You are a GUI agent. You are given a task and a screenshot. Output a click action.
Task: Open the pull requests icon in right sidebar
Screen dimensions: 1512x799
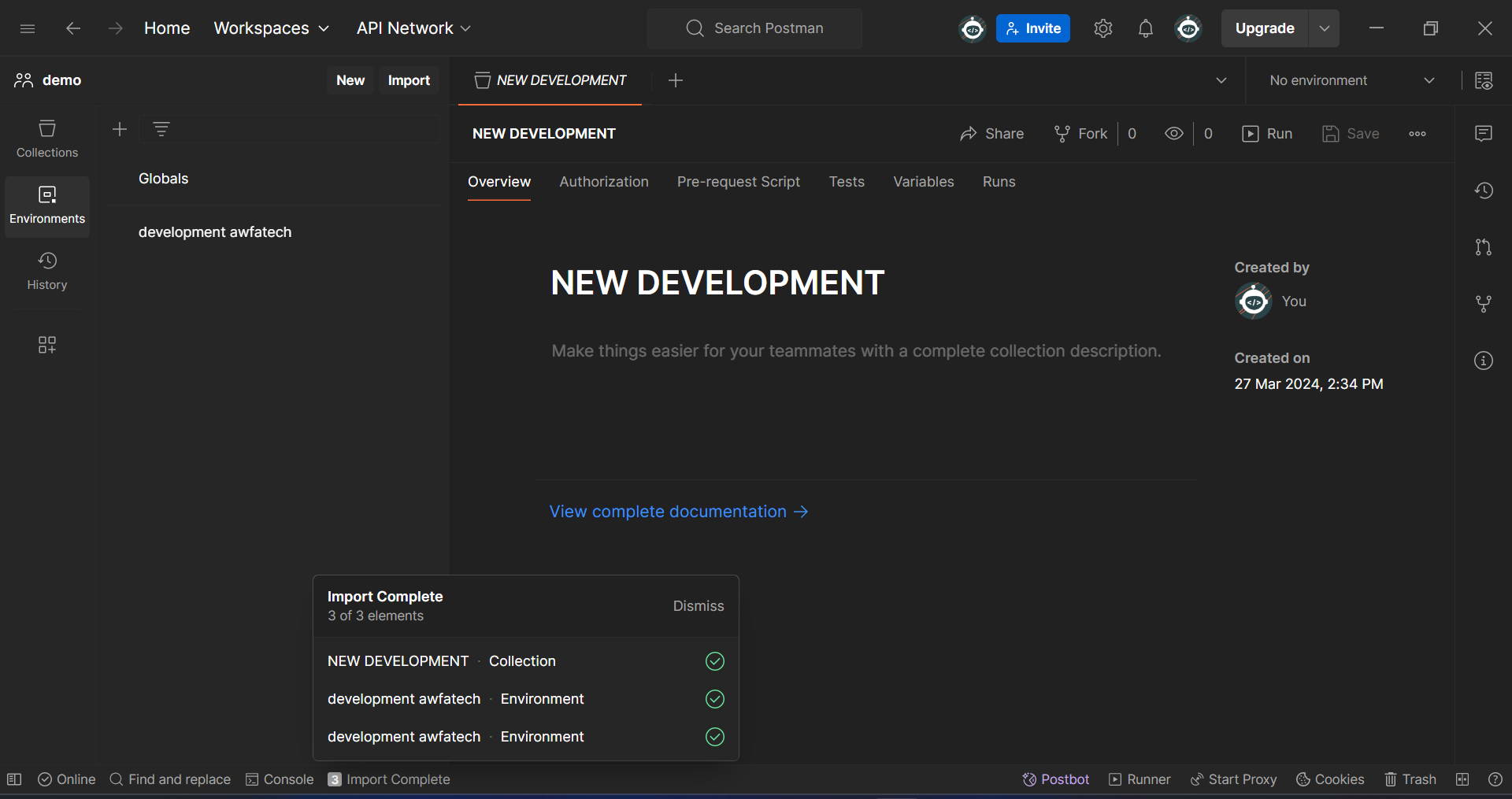1483,247
